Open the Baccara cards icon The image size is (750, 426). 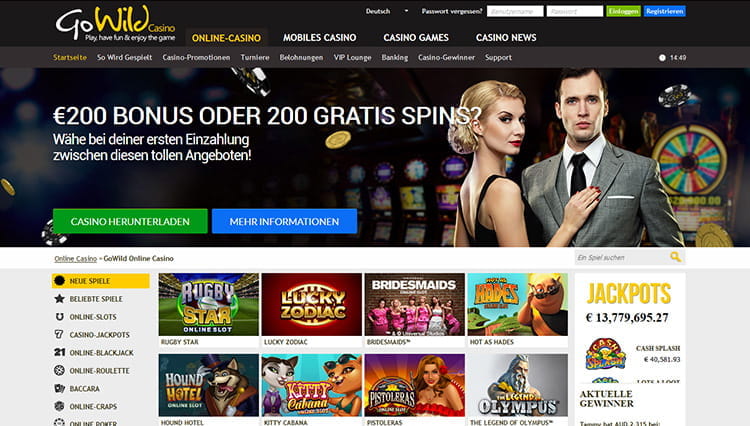point(59,388)
